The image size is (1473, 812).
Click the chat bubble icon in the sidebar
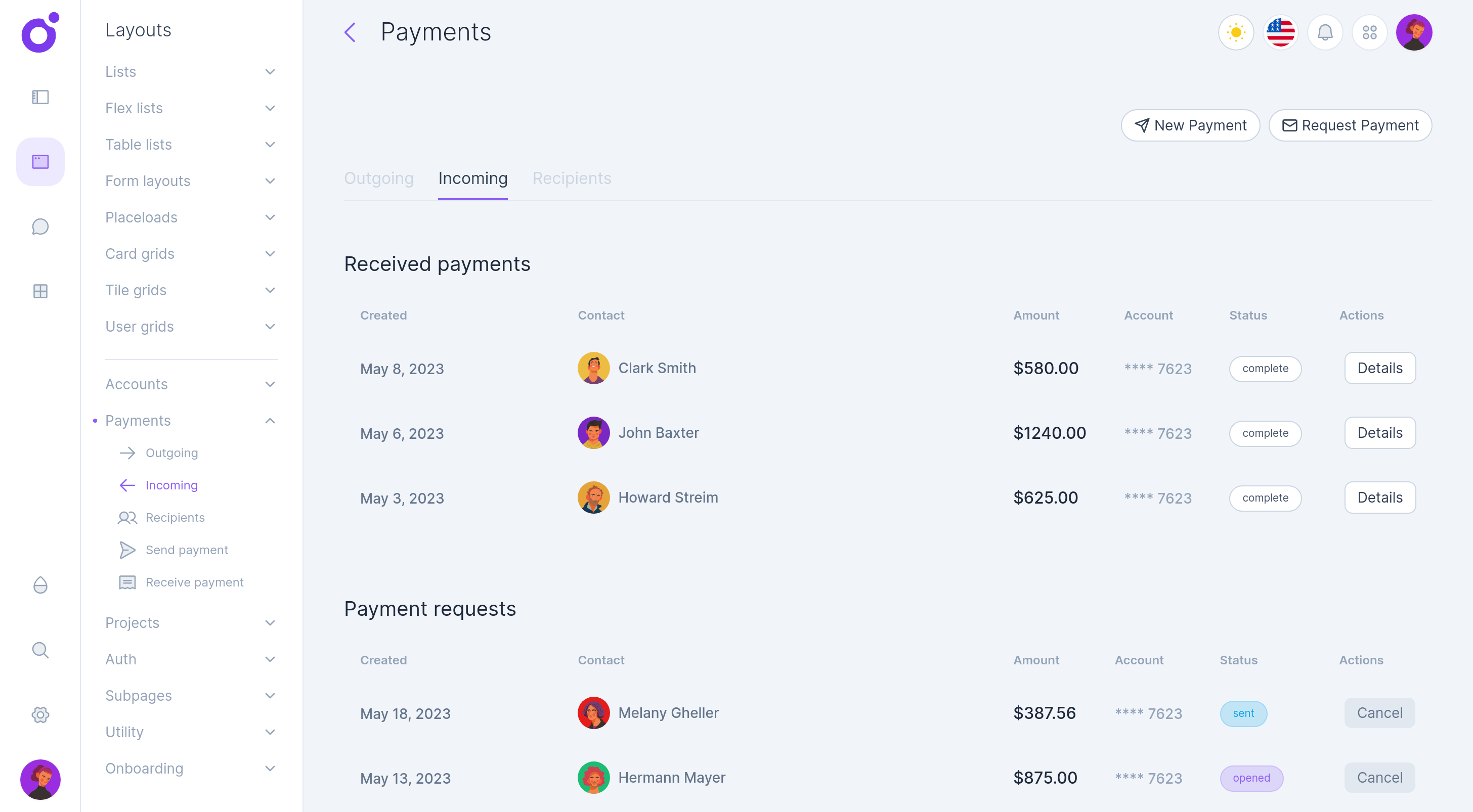(40, 227)
